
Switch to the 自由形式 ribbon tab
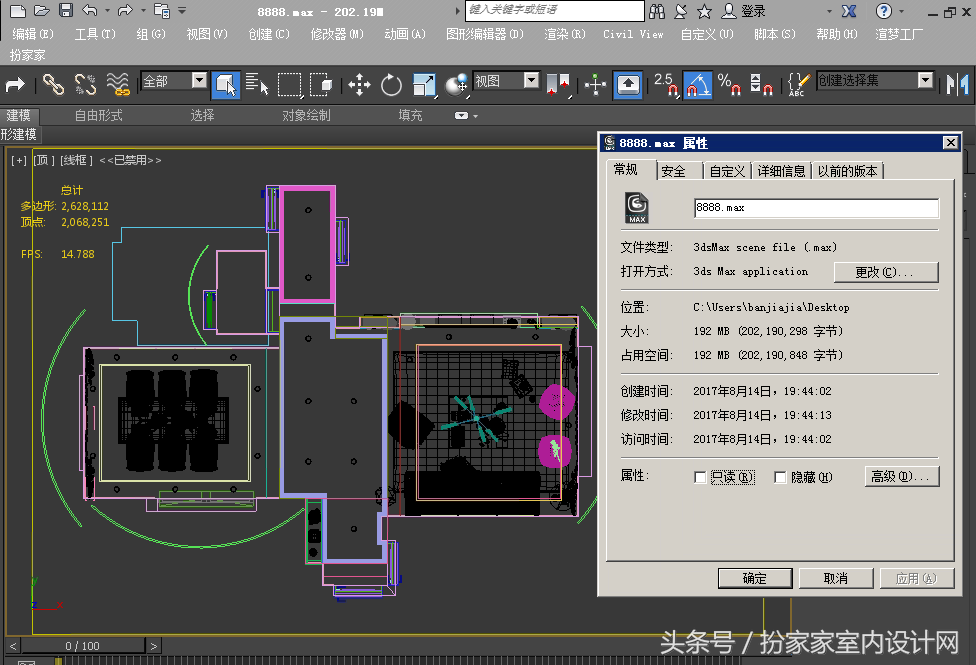coord(98,116)
